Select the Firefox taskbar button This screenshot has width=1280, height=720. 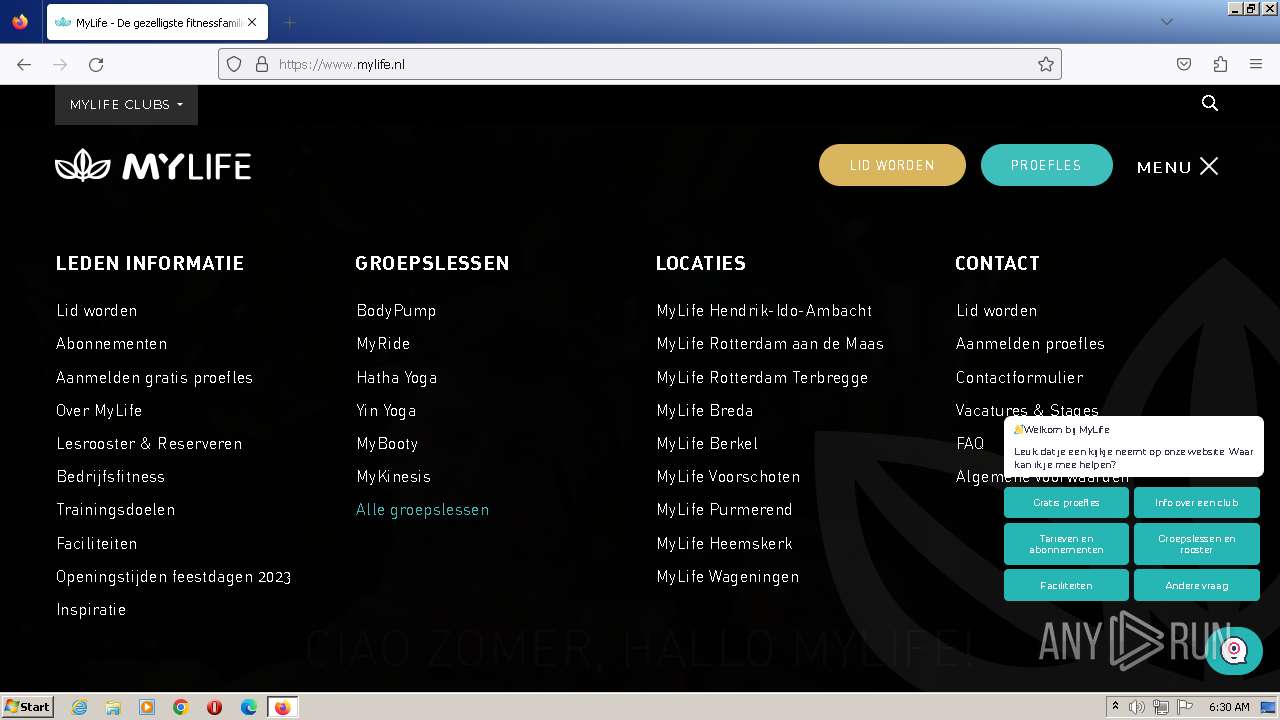[x=283, y=707]
